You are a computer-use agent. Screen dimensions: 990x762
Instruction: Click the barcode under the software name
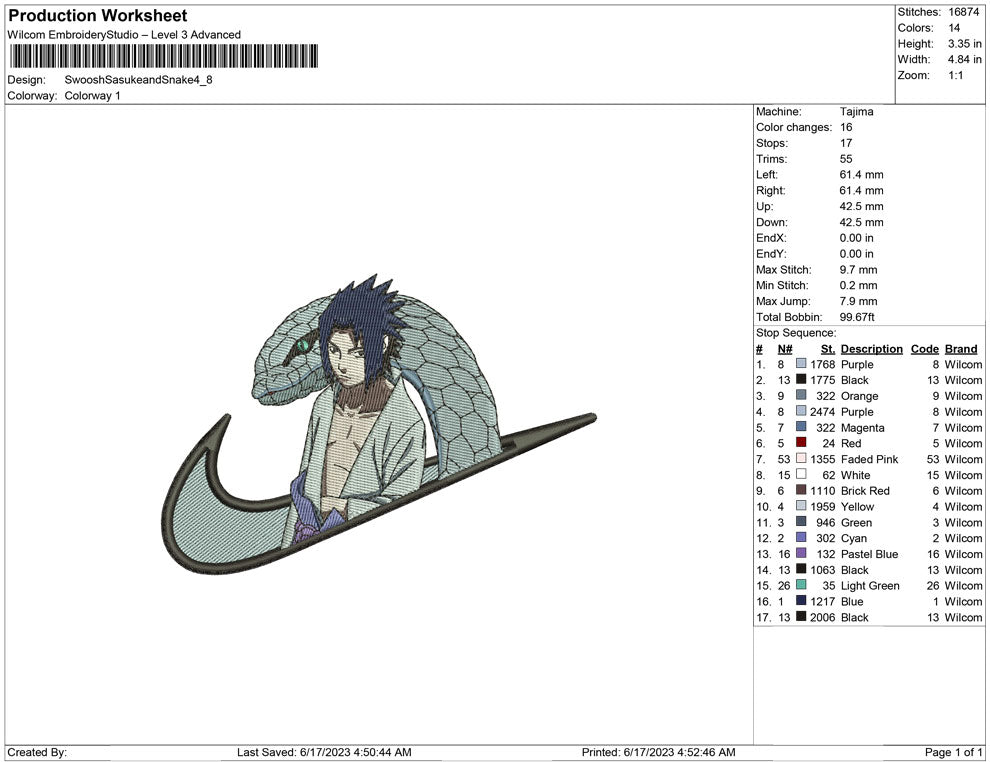(x=164, y=56)
